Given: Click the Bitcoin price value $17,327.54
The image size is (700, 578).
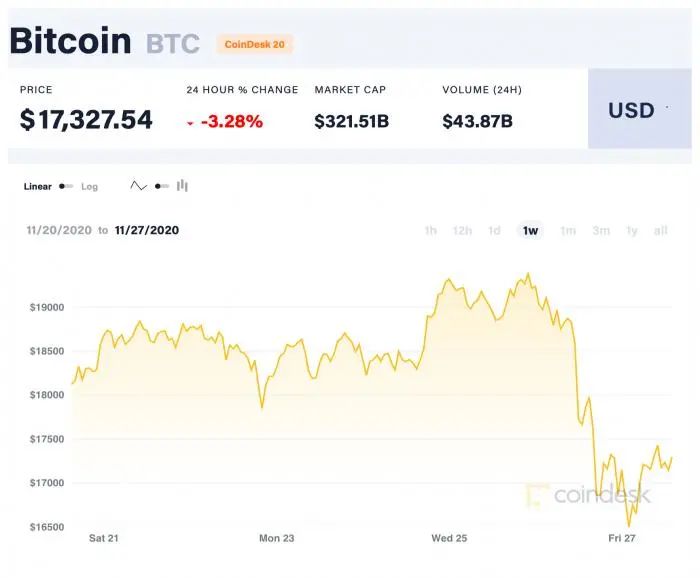Looking at the screenshot, I should coord(86,120).
